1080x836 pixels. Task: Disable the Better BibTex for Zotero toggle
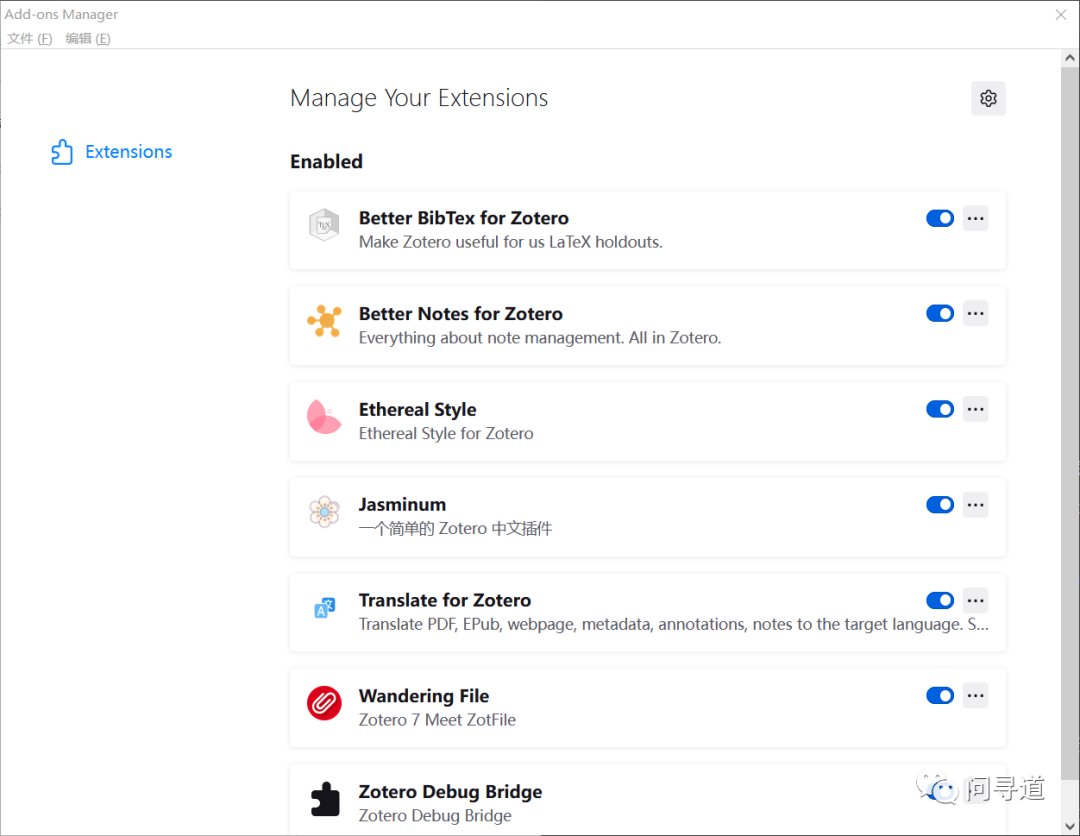940,218
